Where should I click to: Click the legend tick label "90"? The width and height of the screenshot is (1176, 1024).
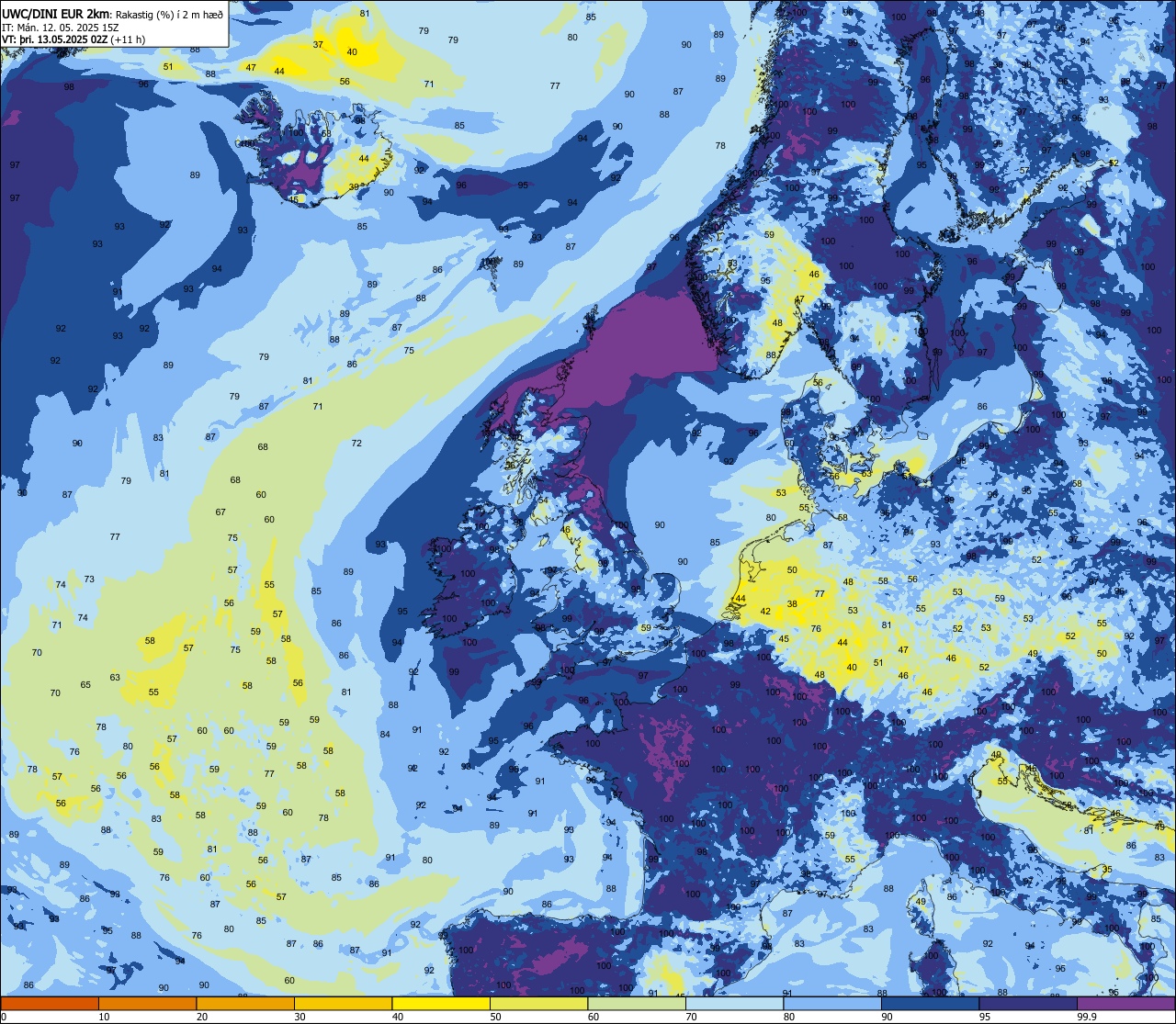pos(887,1017)
